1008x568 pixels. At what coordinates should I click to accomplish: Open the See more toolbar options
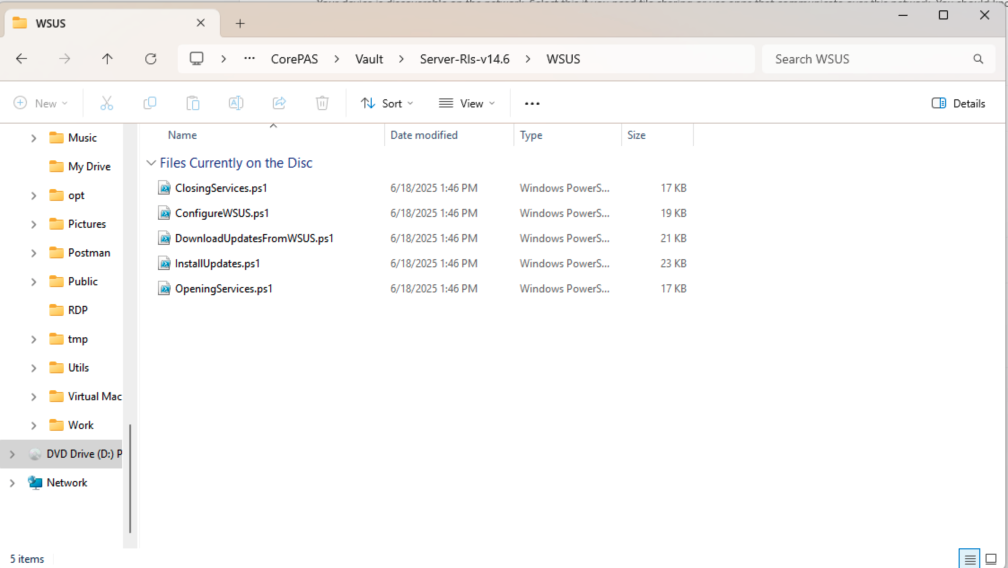coord(532,103)
